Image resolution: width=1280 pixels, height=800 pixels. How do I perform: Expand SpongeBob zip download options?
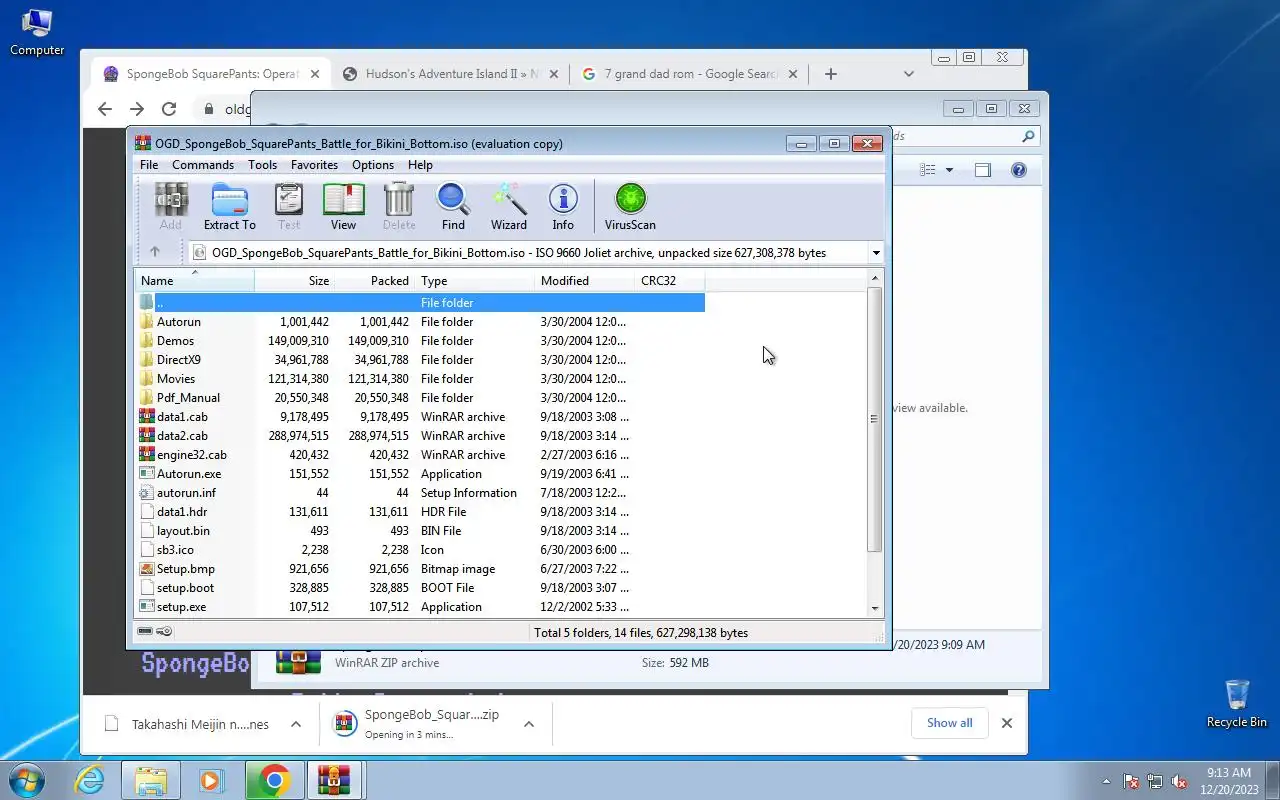click(529, 724)
